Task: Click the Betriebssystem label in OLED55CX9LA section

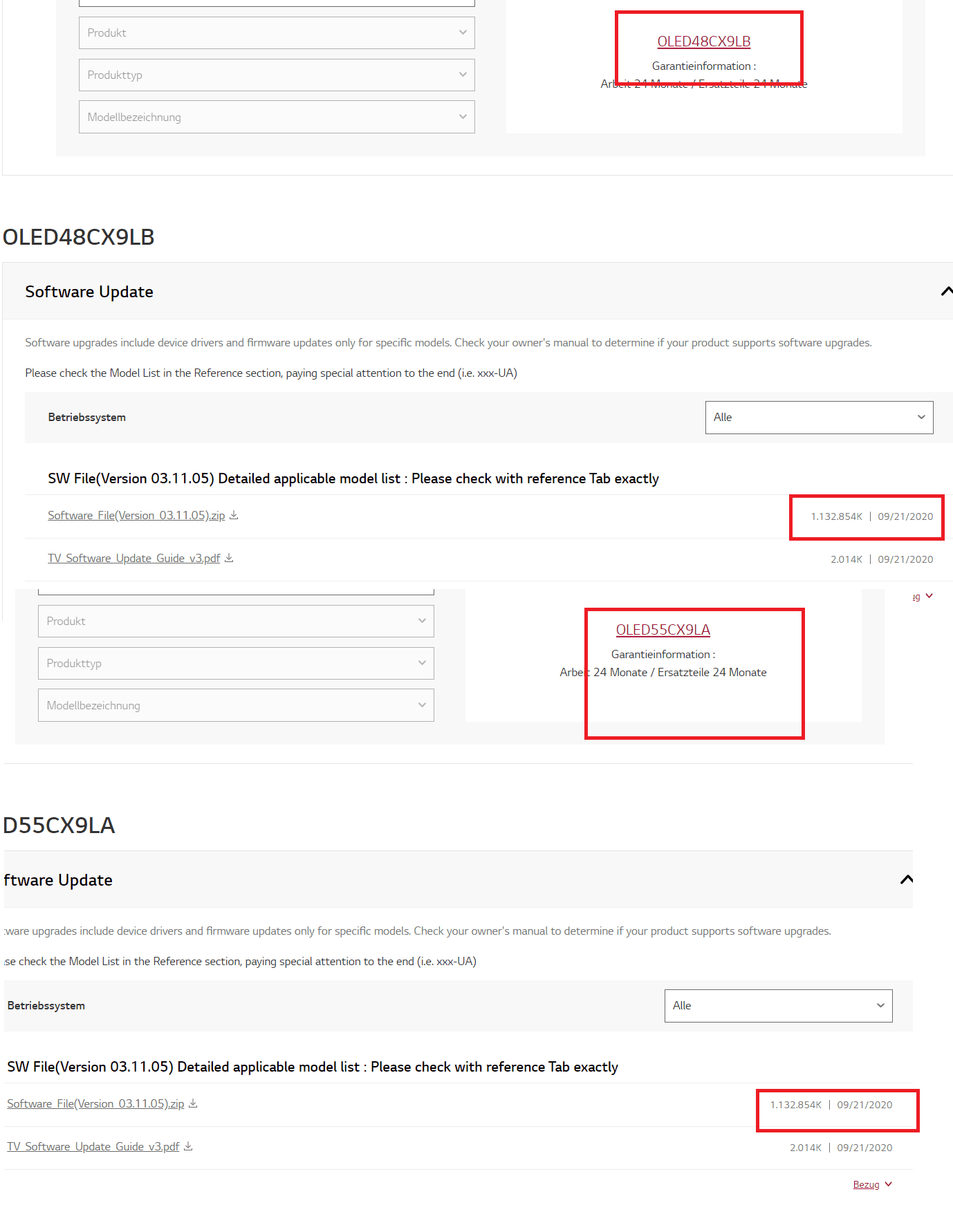Action: click(46, 1006)
